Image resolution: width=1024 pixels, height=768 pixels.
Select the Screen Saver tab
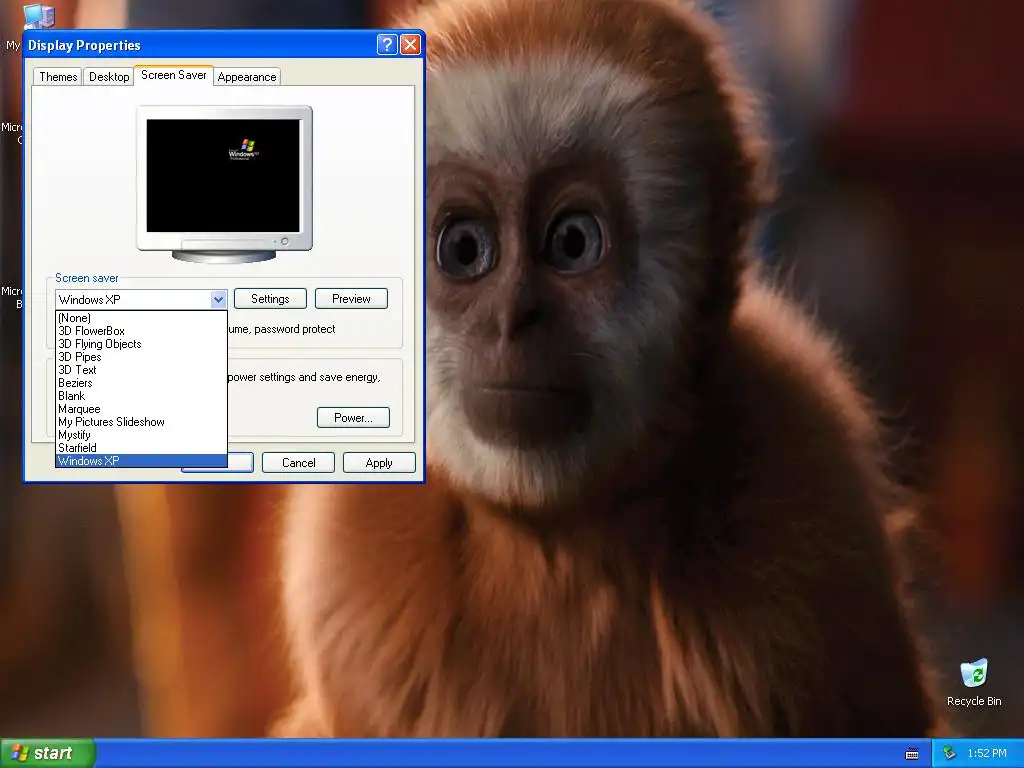coord(174,75)
